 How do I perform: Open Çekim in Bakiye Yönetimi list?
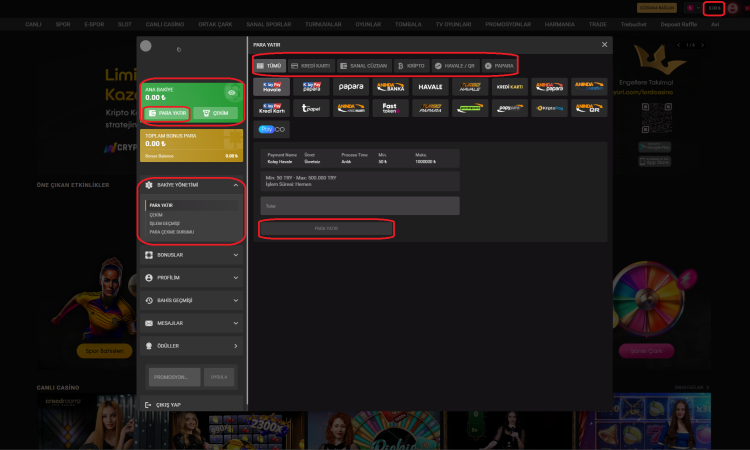156,215
